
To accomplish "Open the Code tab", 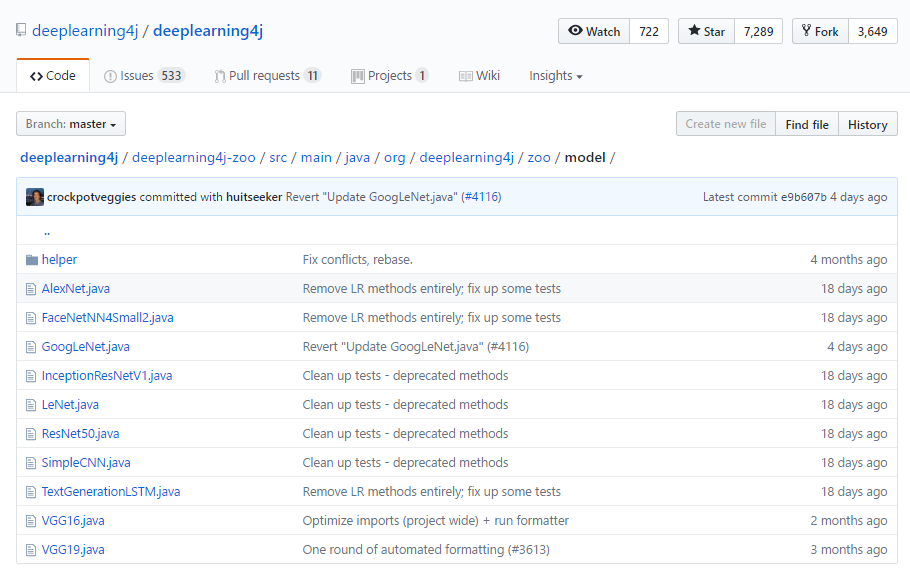I will click(x=53, y=75).
